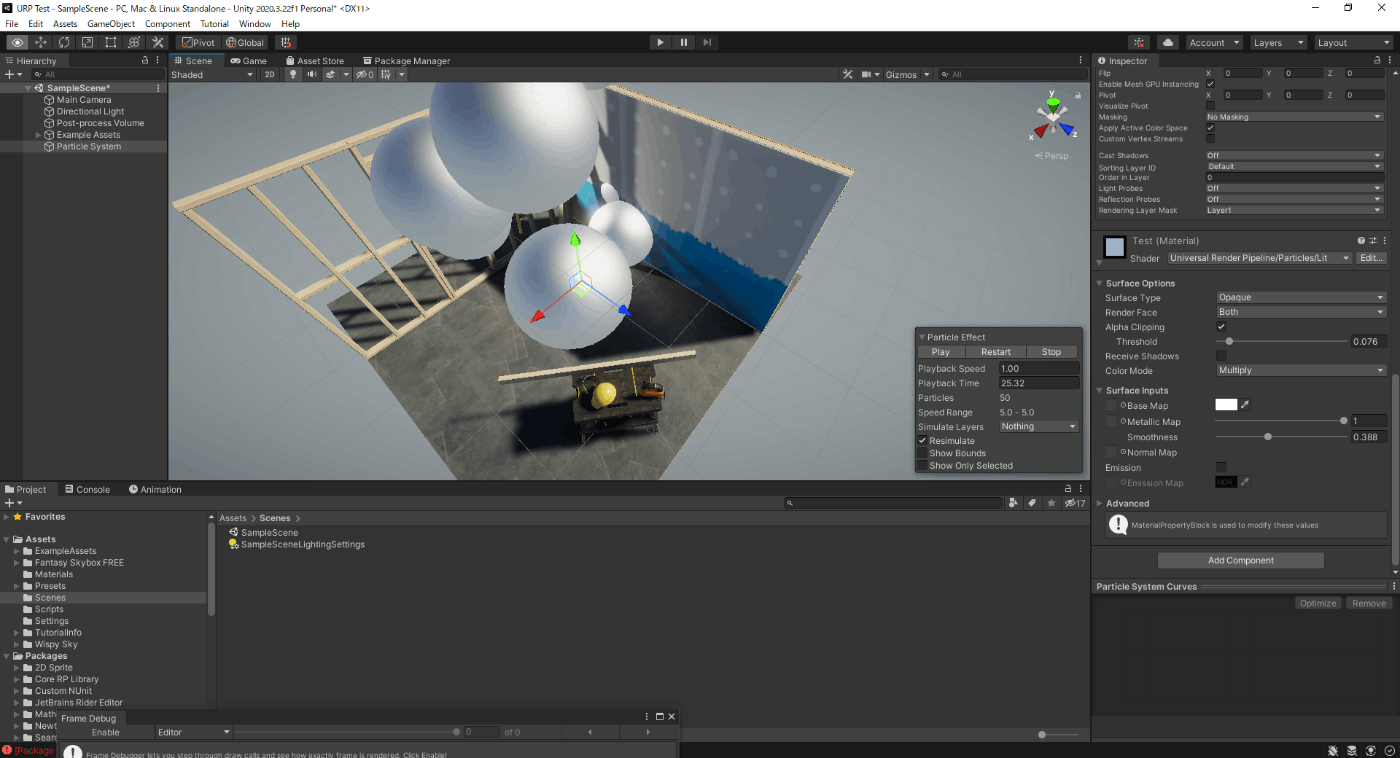Click favorites star icon in Project toolbar

tap(1051, 503)
